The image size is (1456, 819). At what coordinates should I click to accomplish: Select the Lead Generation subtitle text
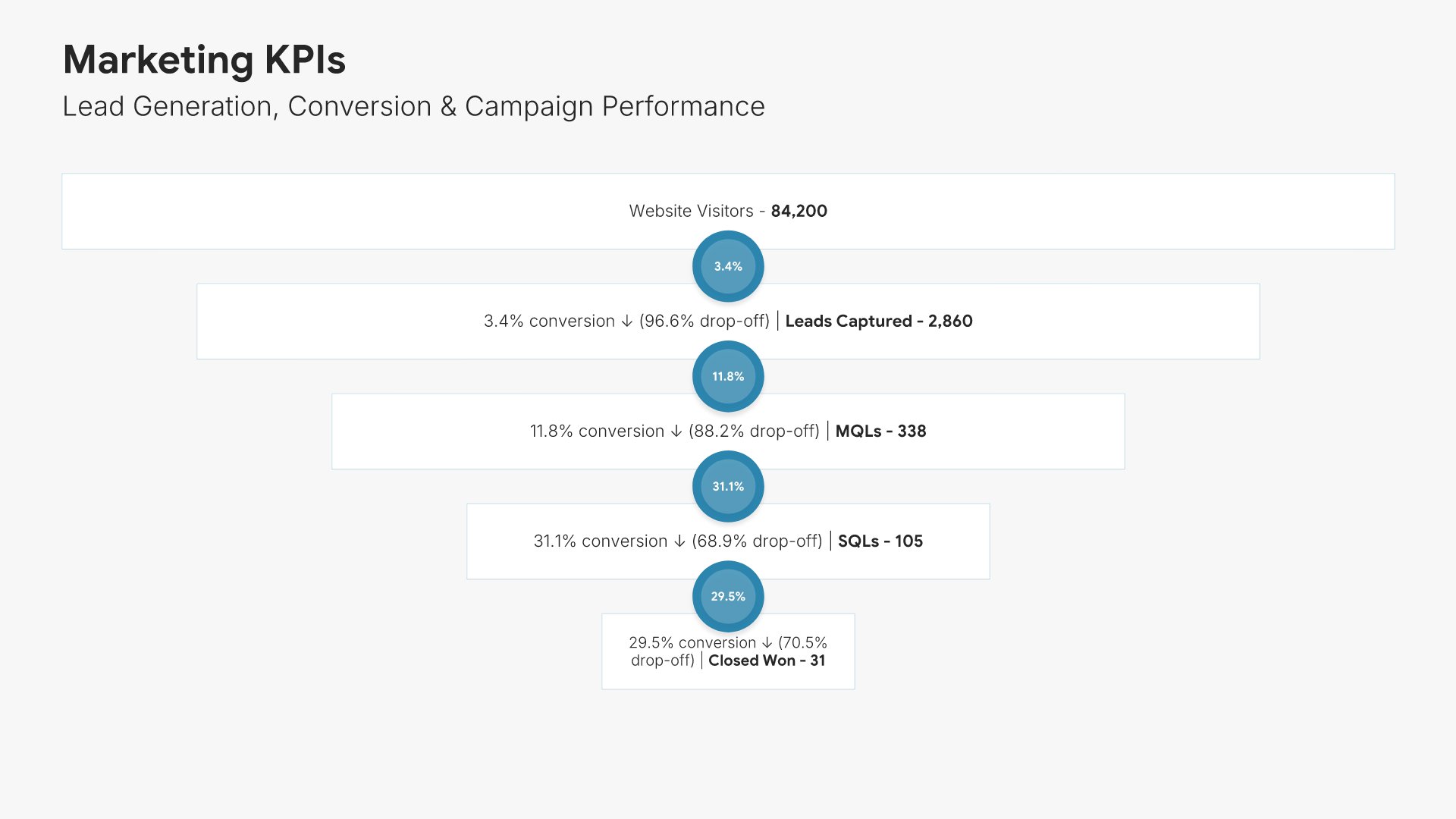[413, 106]
